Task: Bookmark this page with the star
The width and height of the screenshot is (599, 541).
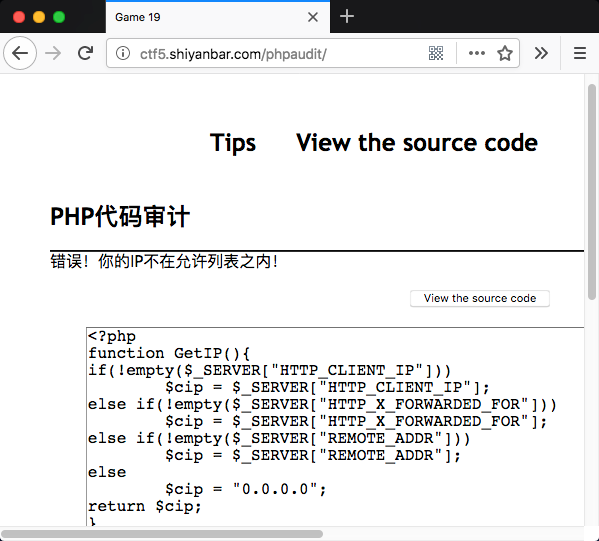Action: pos(505,53)
